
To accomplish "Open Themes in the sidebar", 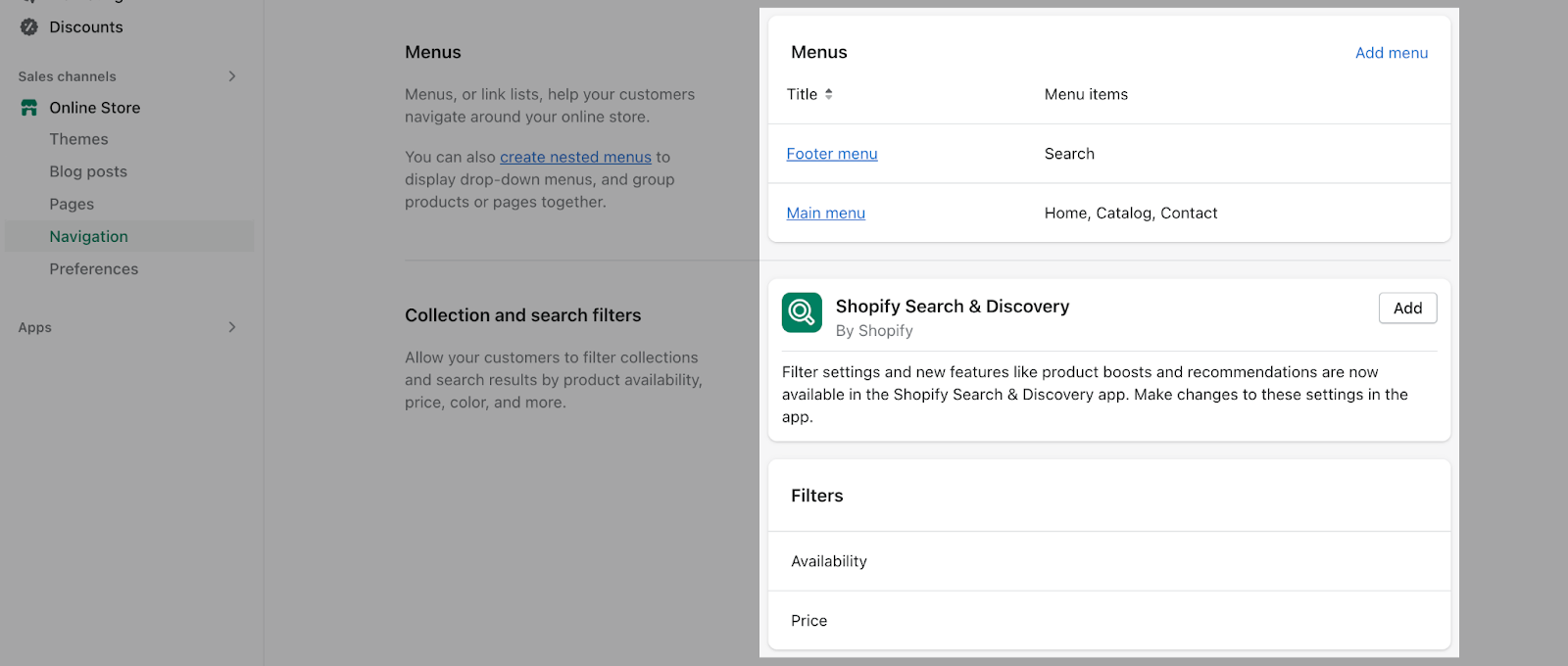I will [78, 139].
